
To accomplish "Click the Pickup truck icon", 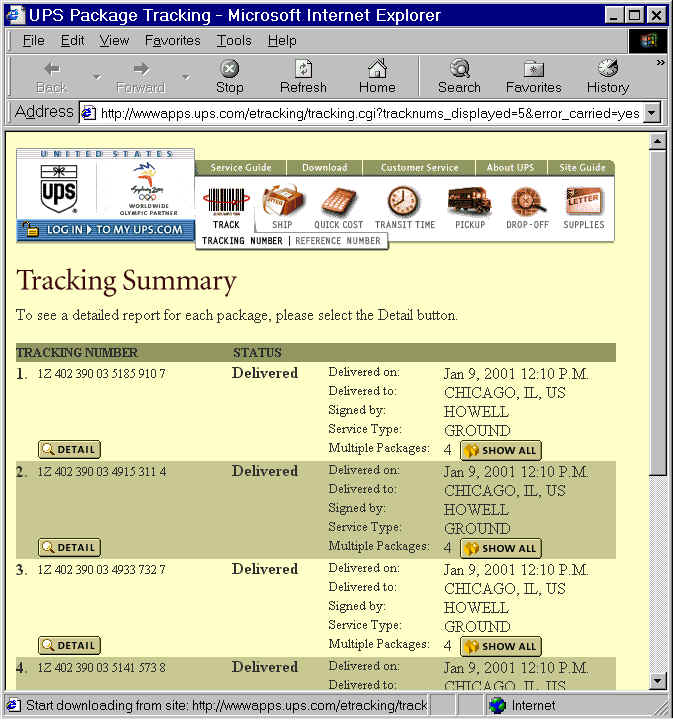I will 469,201.
